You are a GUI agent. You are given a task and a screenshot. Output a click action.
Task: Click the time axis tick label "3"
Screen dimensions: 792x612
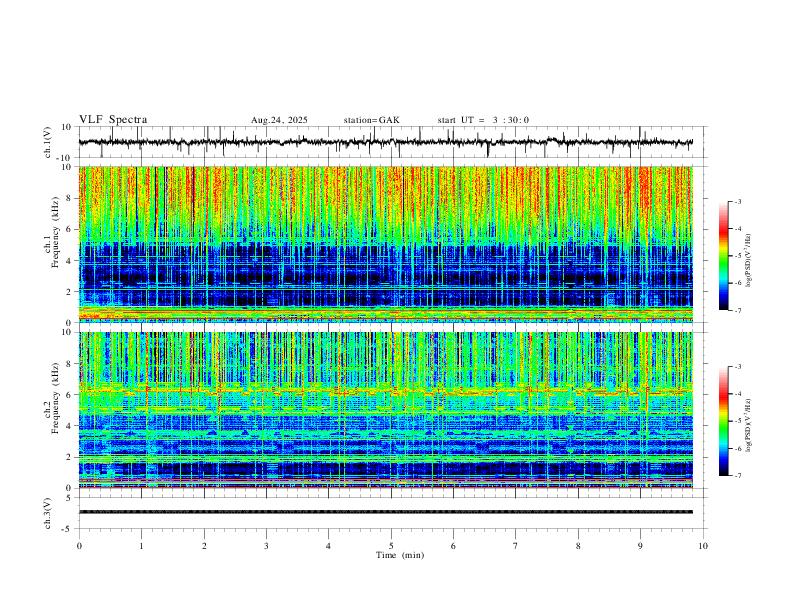pos(266,546)
